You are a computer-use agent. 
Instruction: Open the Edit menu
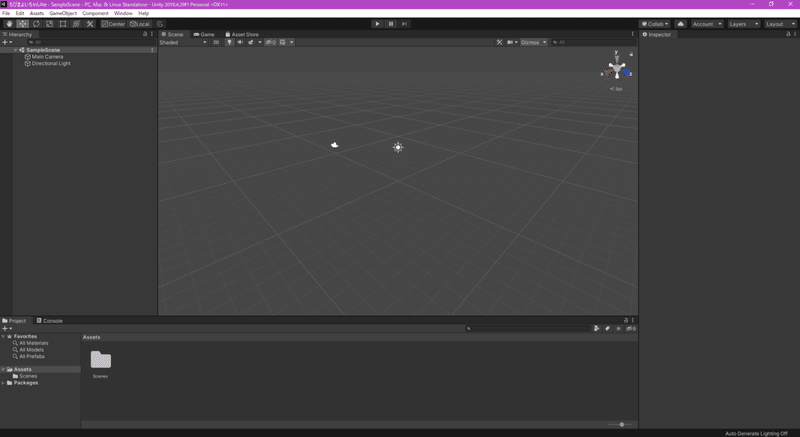pyautogui.click(x=20, y=13)
